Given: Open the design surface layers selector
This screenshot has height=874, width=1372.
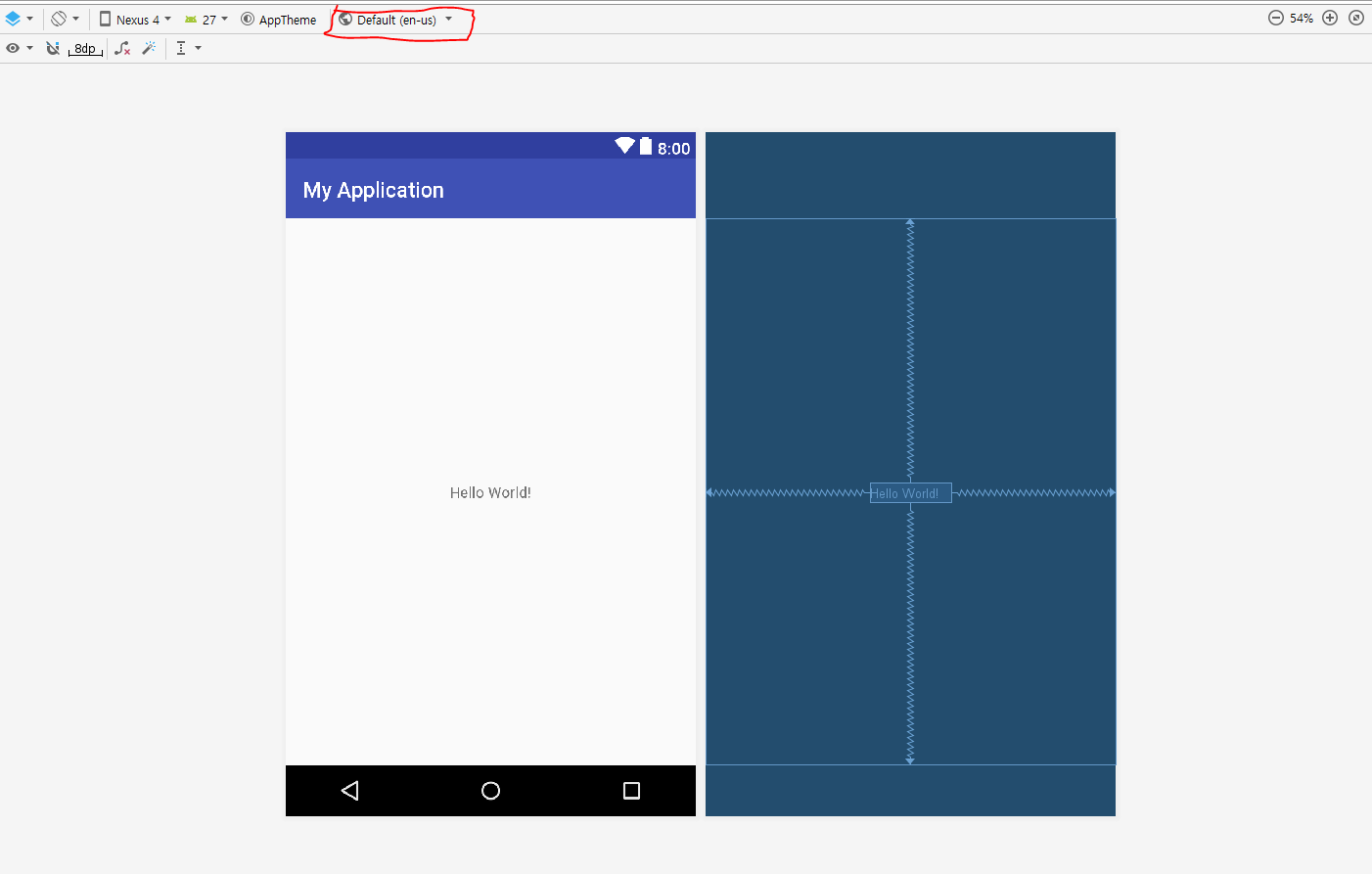Looking at the screenshot, I should 19,19.
